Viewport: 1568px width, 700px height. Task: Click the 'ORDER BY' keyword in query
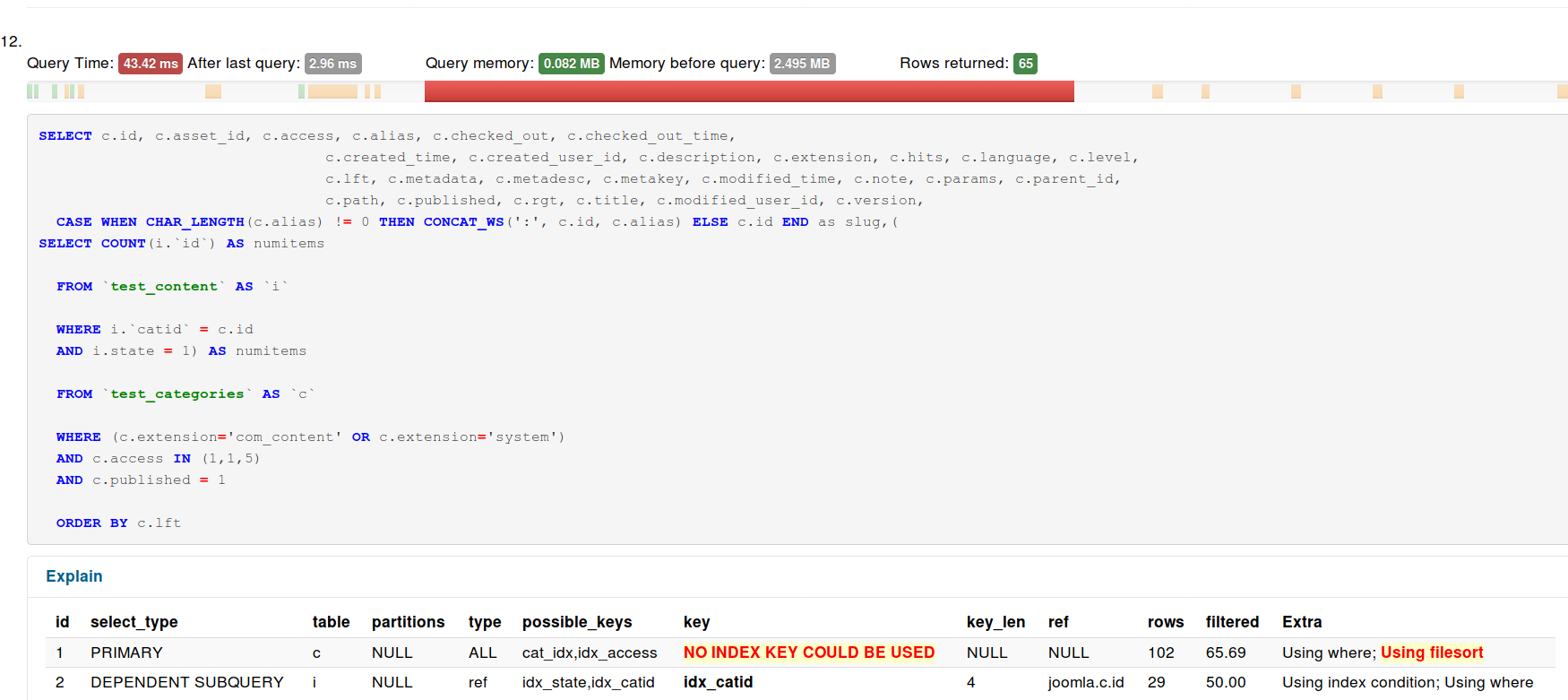(x=92, y=523)
